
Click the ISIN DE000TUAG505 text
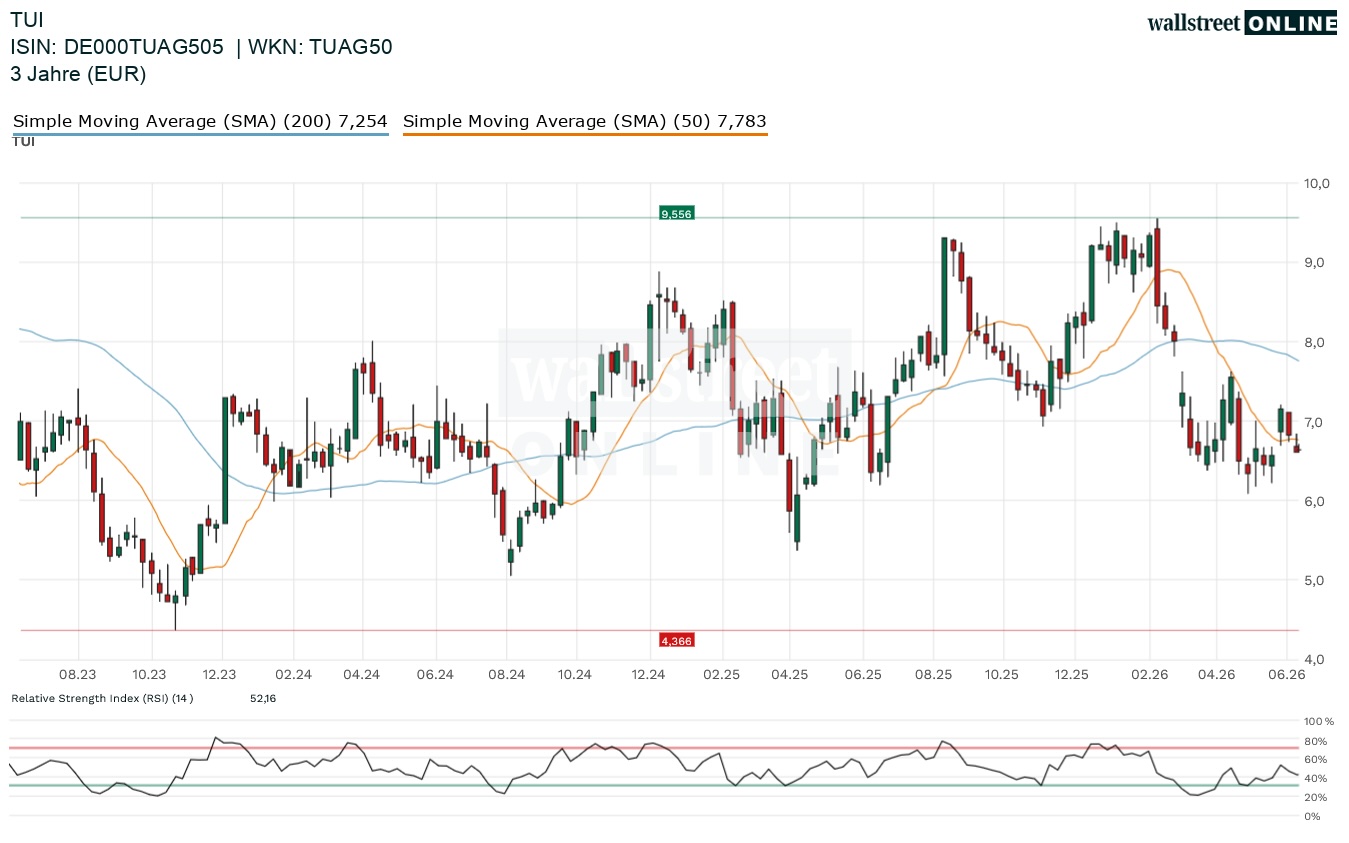[117, 46]
